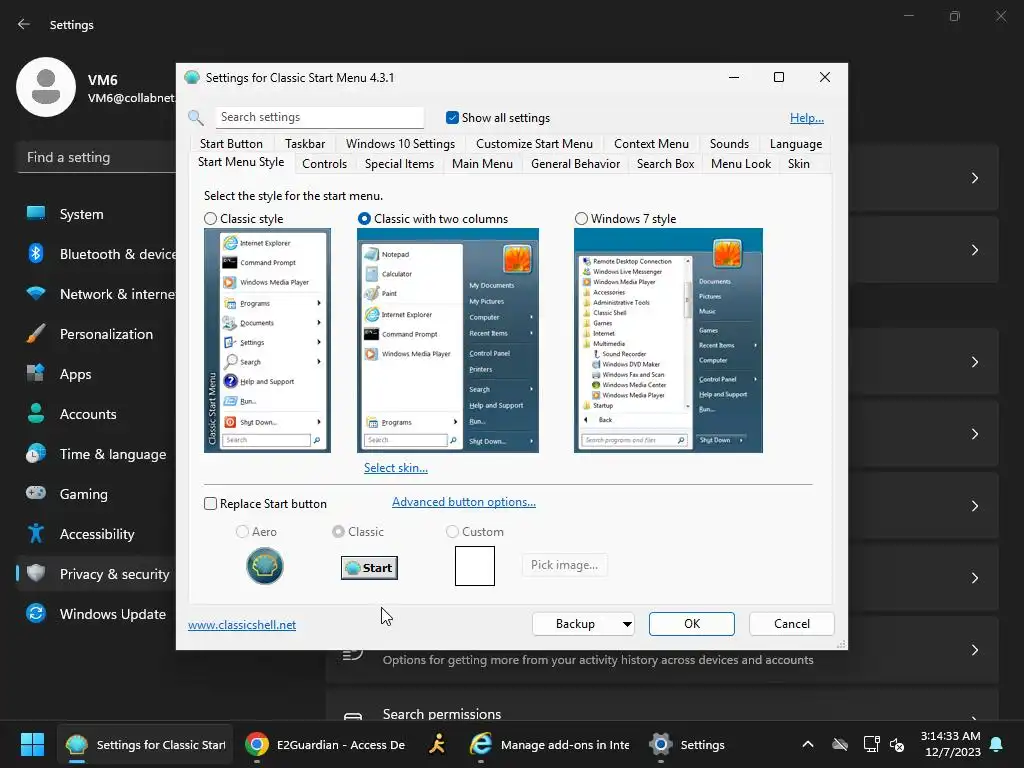Click the back arrow in Settings window
This screenshot has width=1024, height=768.
(24, 24)
